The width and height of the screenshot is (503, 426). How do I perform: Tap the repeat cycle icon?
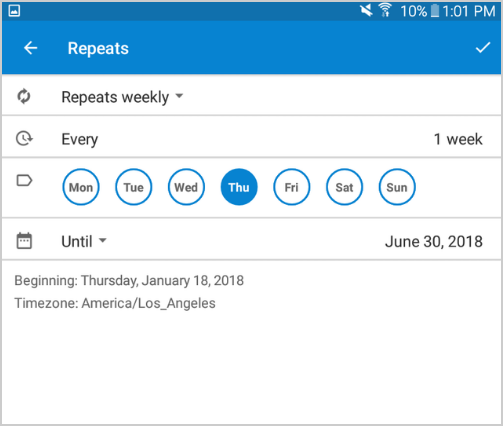pos(24,96)
